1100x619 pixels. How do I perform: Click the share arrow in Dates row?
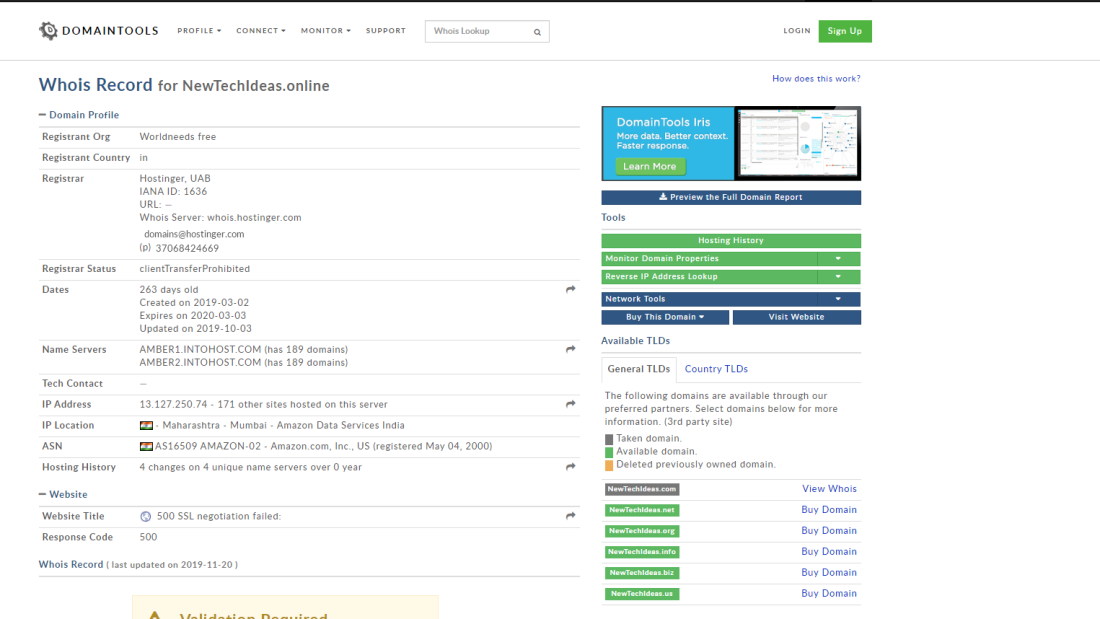pos(570,289)
